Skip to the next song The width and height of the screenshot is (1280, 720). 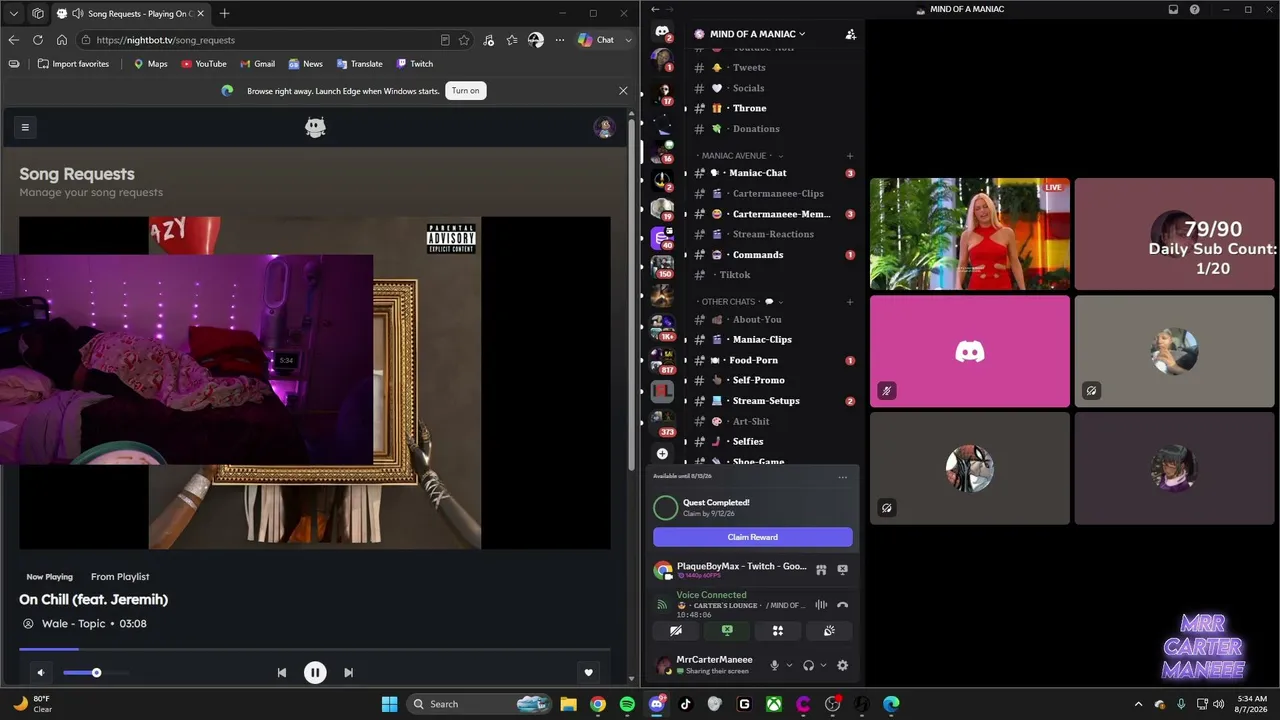pyautogui.click(x=348, y=673)
